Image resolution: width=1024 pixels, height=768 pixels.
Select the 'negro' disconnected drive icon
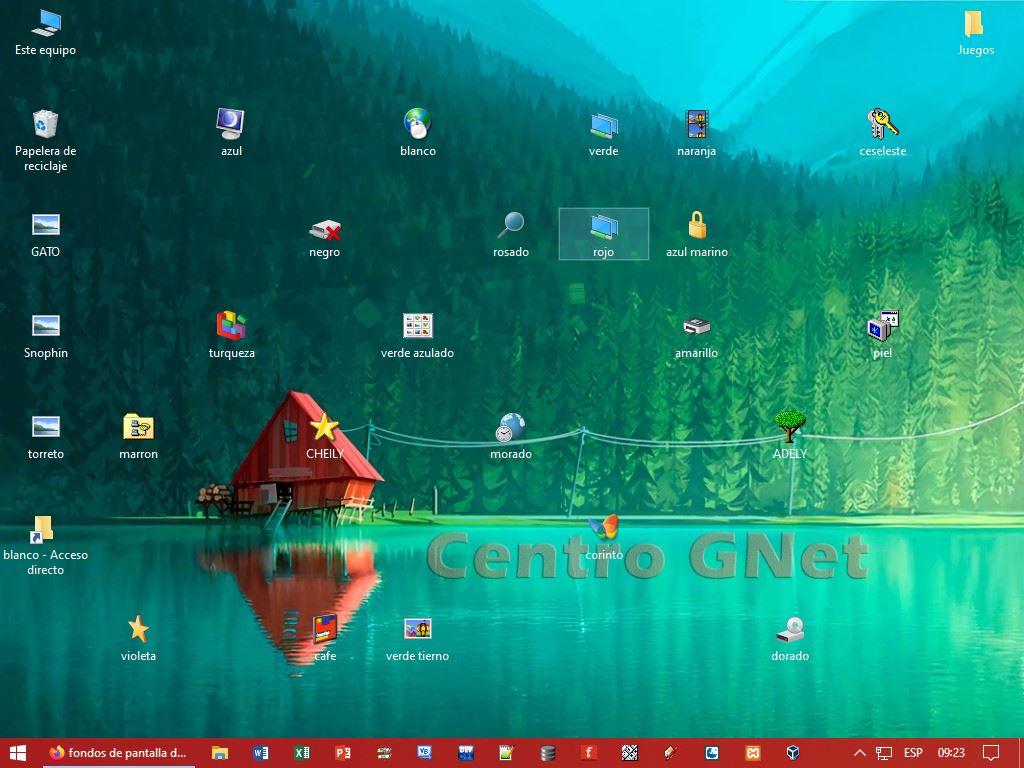pos(324,231)
